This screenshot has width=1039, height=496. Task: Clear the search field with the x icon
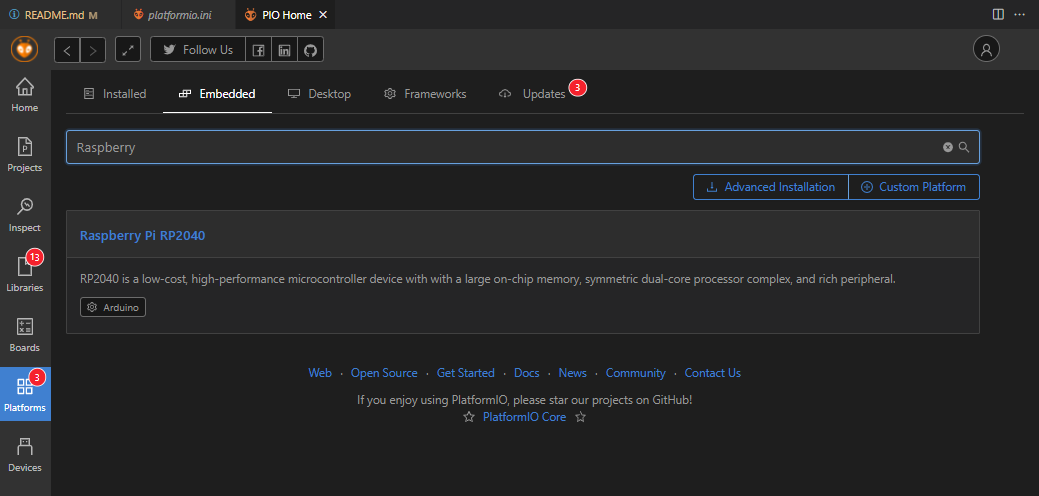point(948,147)
